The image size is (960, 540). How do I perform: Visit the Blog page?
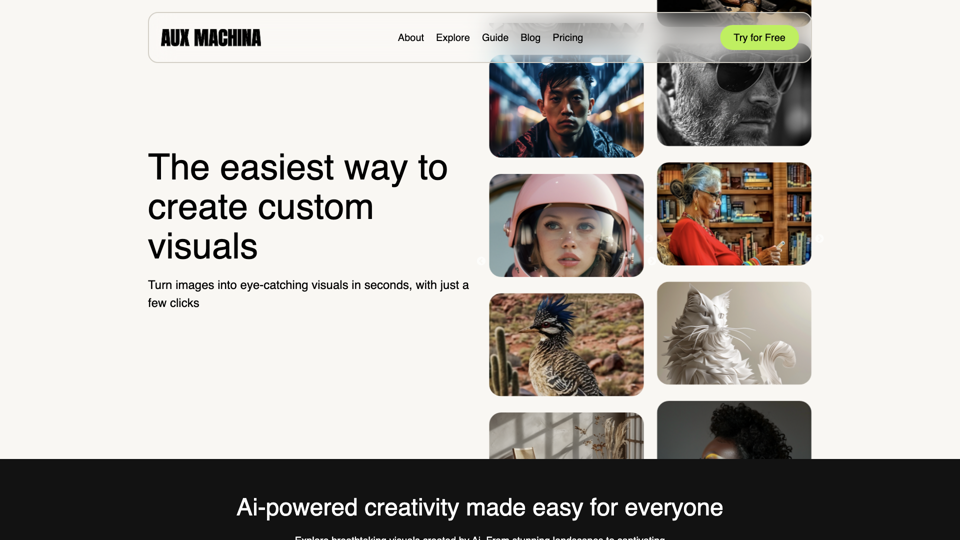[530, 37]
